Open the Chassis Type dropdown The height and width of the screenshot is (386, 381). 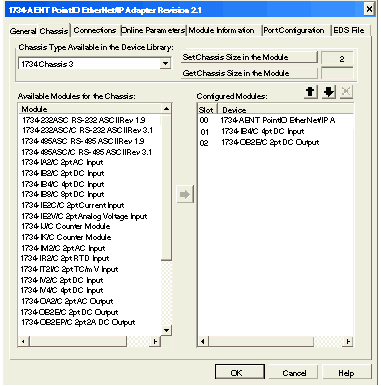point(165,63)
